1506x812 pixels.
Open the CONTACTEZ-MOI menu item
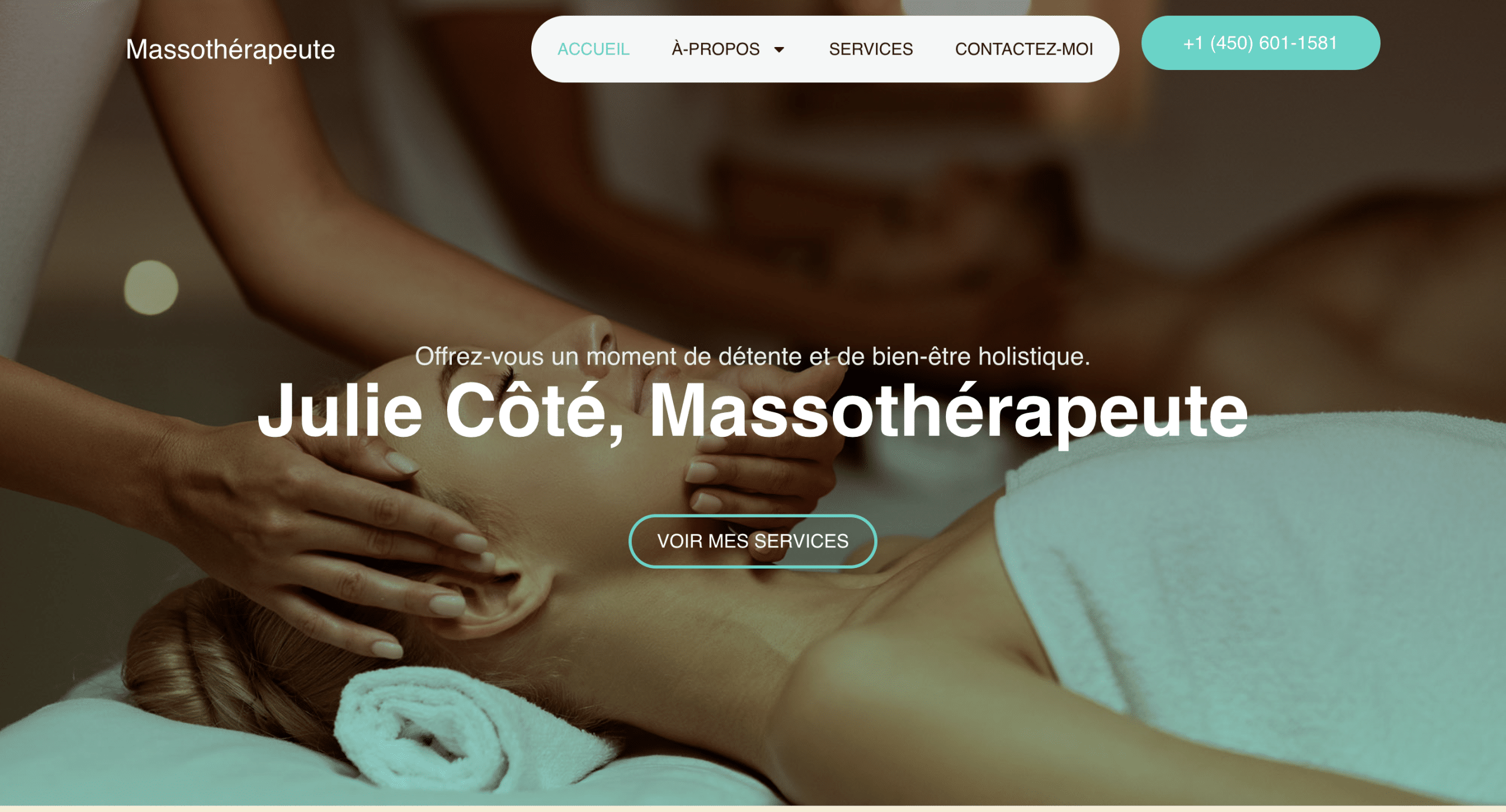(x=1024, y=49)
